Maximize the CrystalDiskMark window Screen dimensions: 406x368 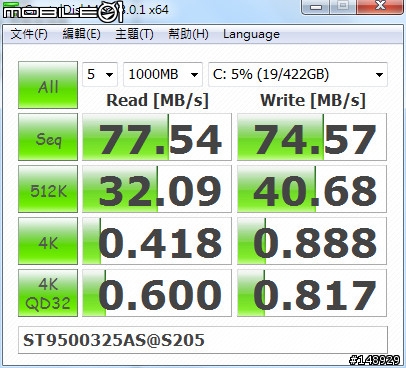(x=343, y=6)
